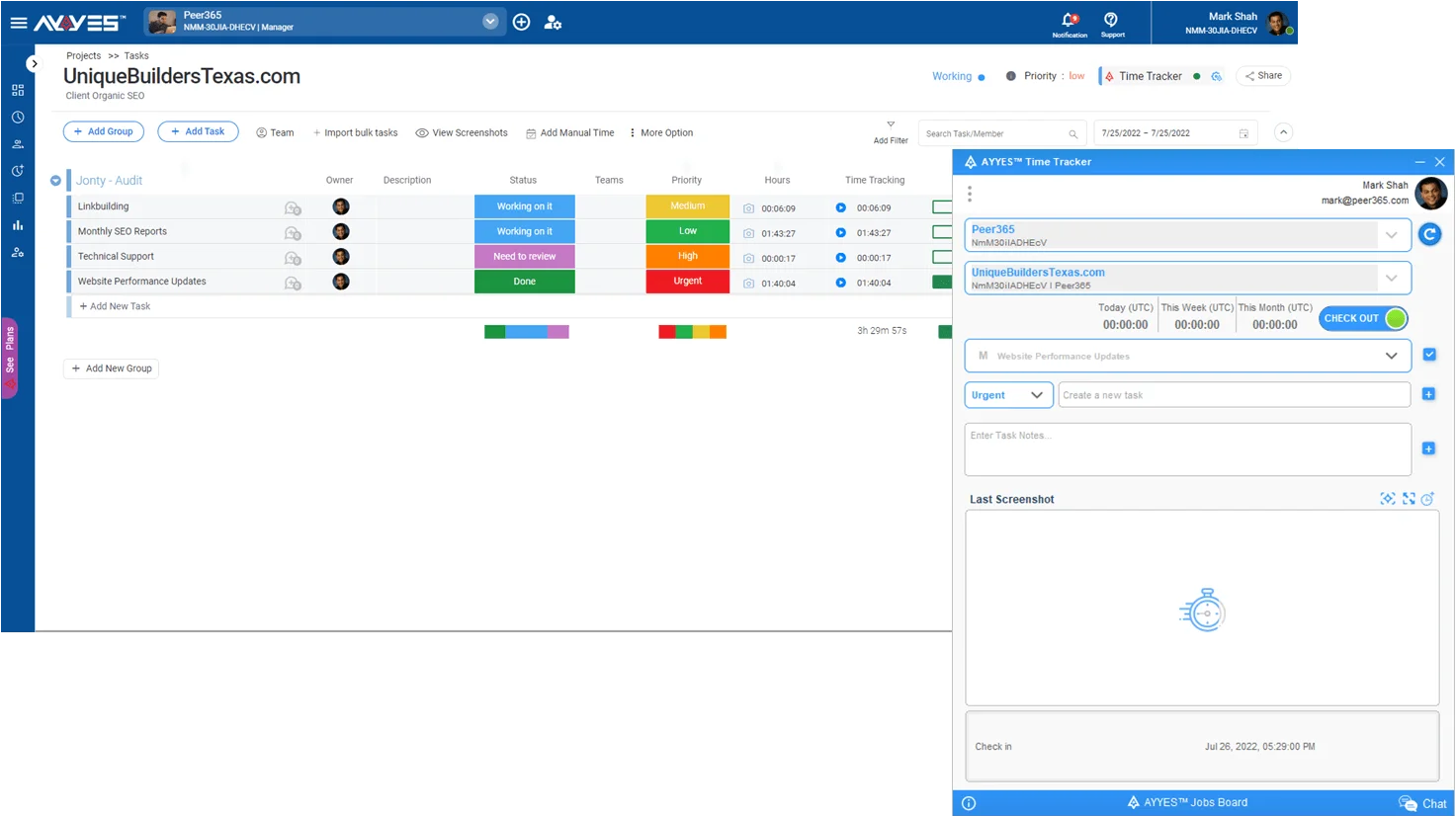Click Team in the toolbar
Viewport: 1456px width, 817px height.
(275, 132)
